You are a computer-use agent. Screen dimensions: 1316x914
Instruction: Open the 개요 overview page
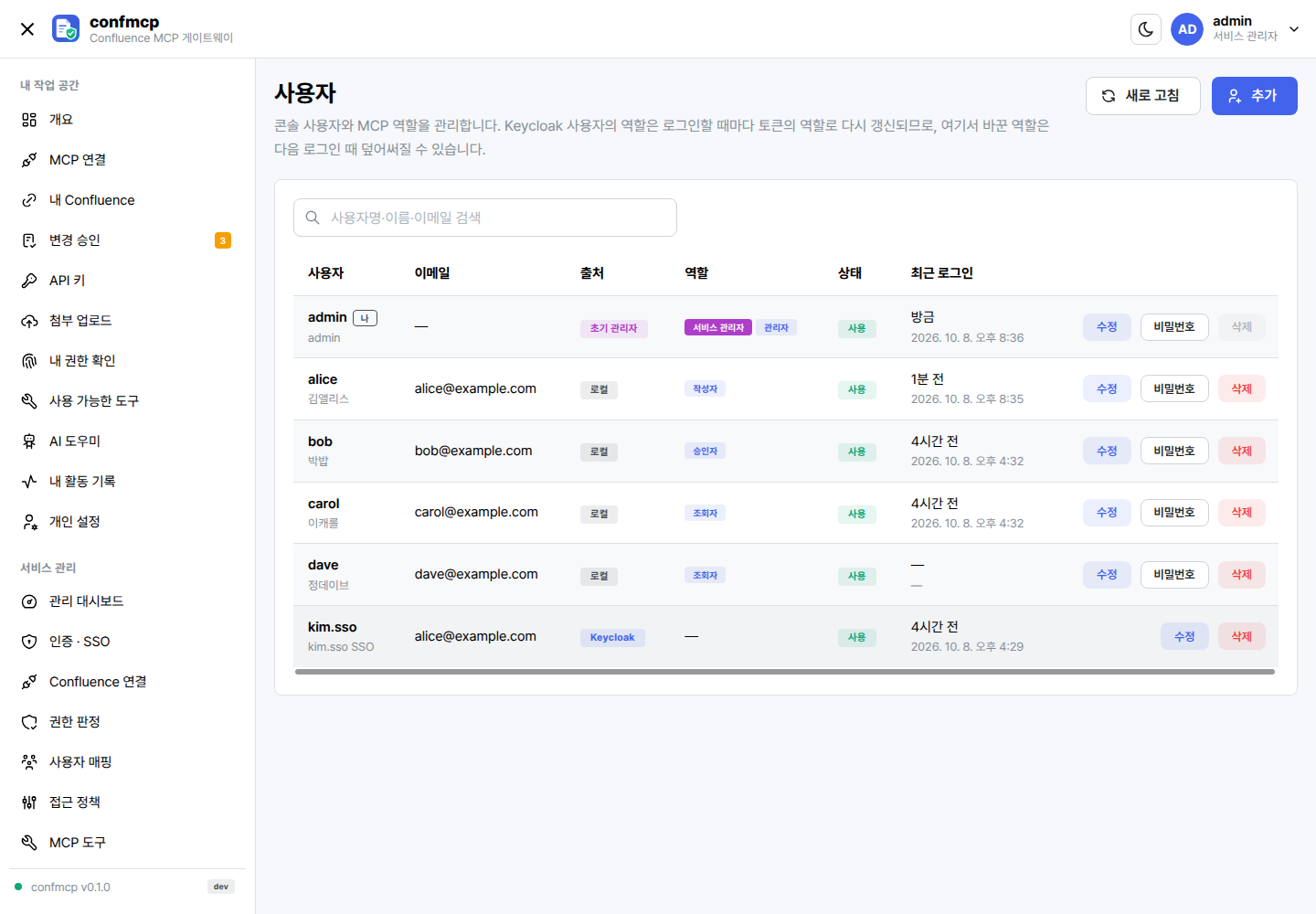pyautogui.click(x=127, y=120)
